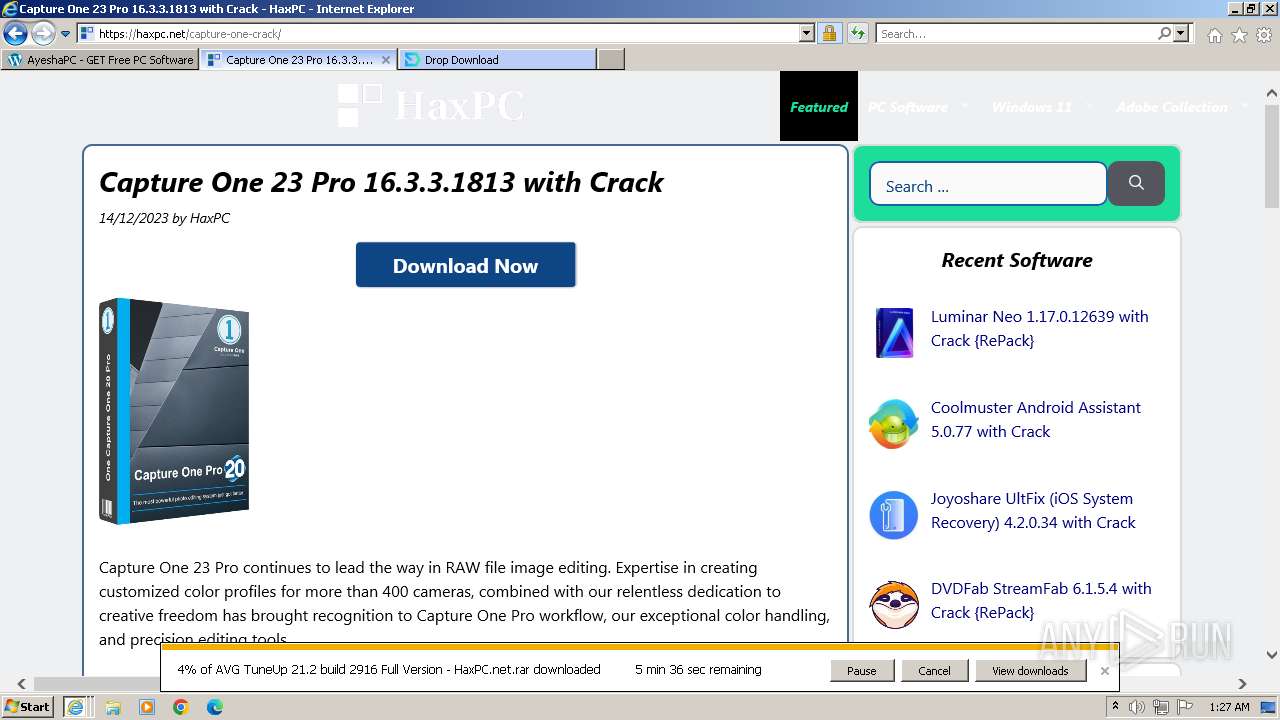Launch Microsoft Edge from the taskbar
The height and width of the screenshot is (720, 1280).
point(214,707)
